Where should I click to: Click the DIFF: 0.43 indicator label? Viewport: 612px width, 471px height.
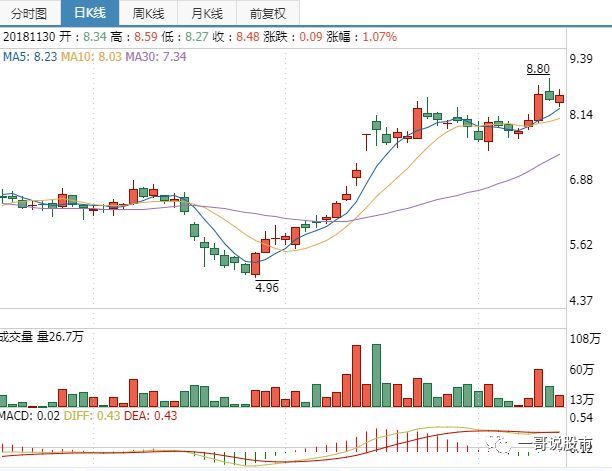pyautogui.click(x=92, y=416)
